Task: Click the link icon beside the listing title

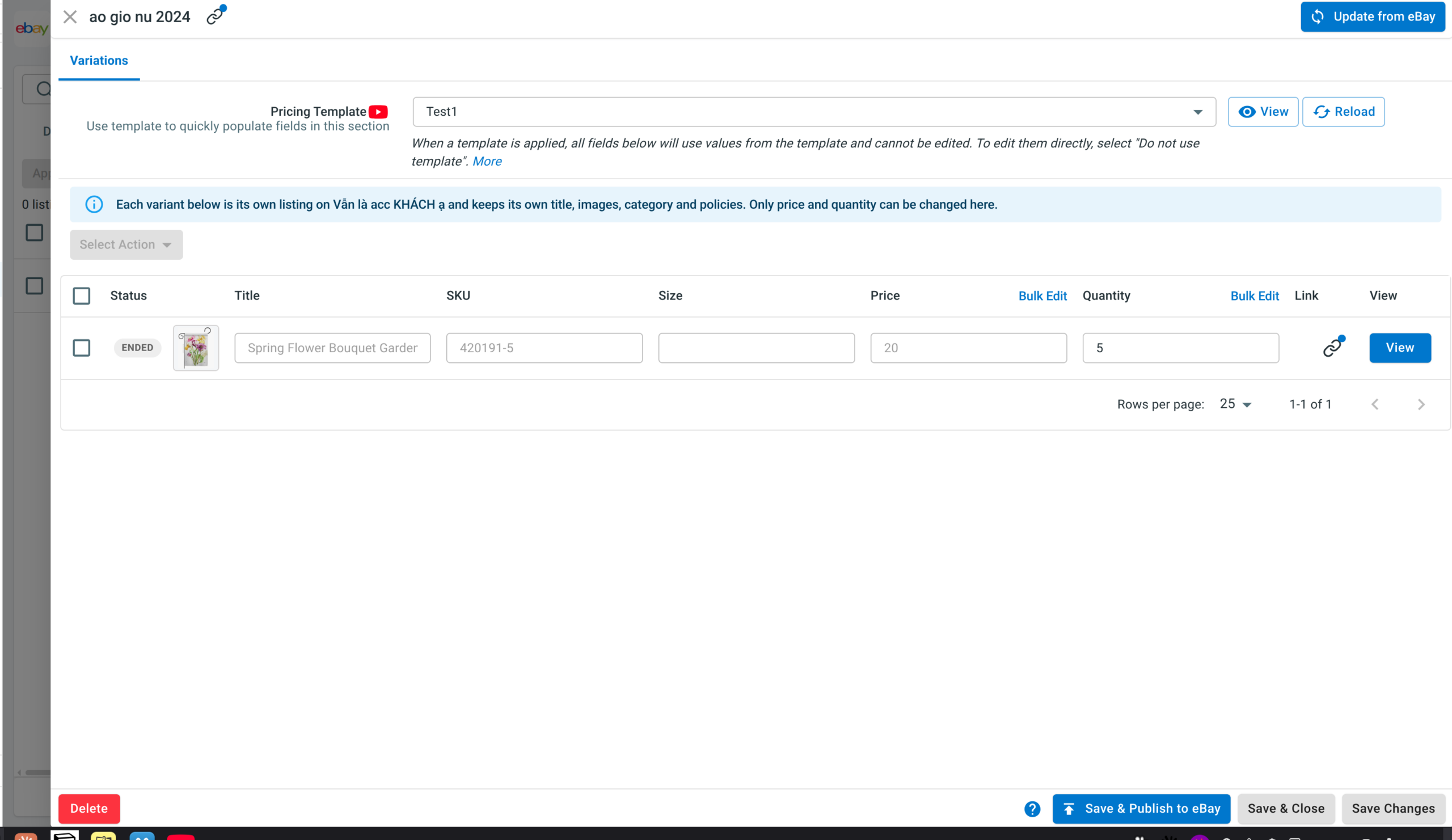Action: coord(216,15)
